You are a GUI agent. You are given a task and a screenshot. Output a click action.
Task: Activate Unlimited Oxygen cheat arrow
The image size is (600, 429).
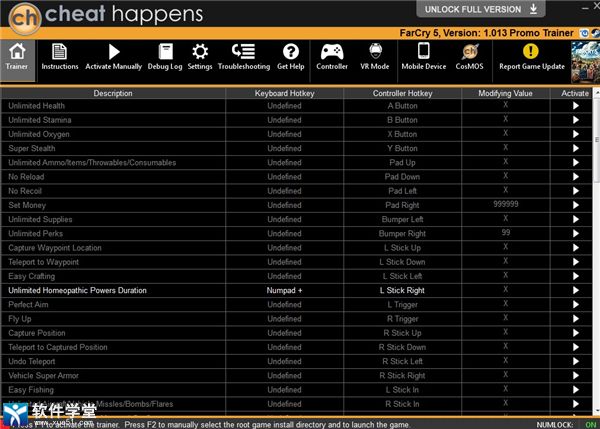click(576, 134)
